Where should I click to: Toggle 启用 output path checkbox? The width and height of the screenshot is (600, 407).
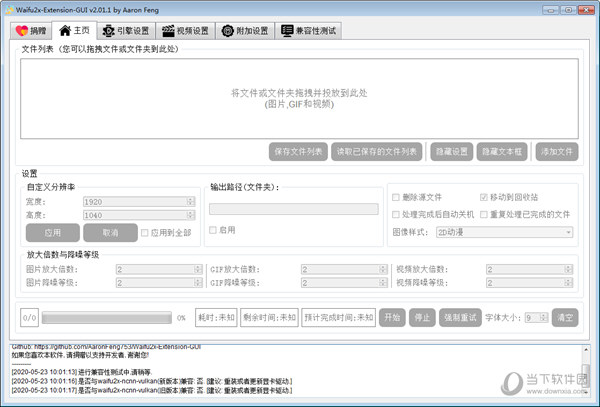[x=213, y=230]
